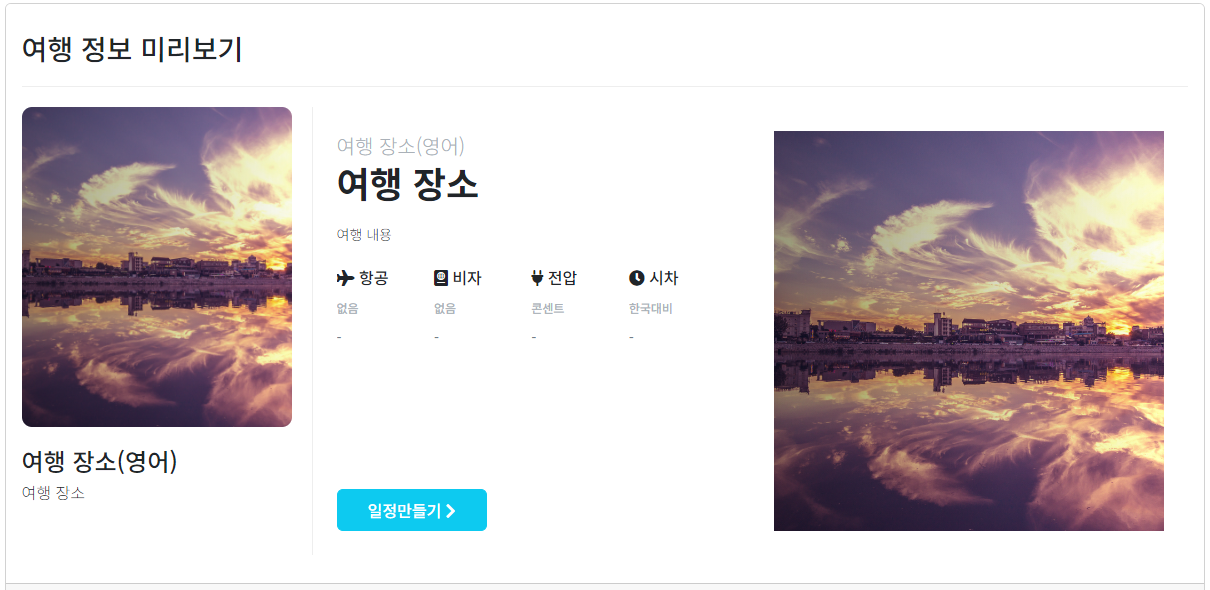
Task: Click the 시차 label
Action: pos(664,278)
